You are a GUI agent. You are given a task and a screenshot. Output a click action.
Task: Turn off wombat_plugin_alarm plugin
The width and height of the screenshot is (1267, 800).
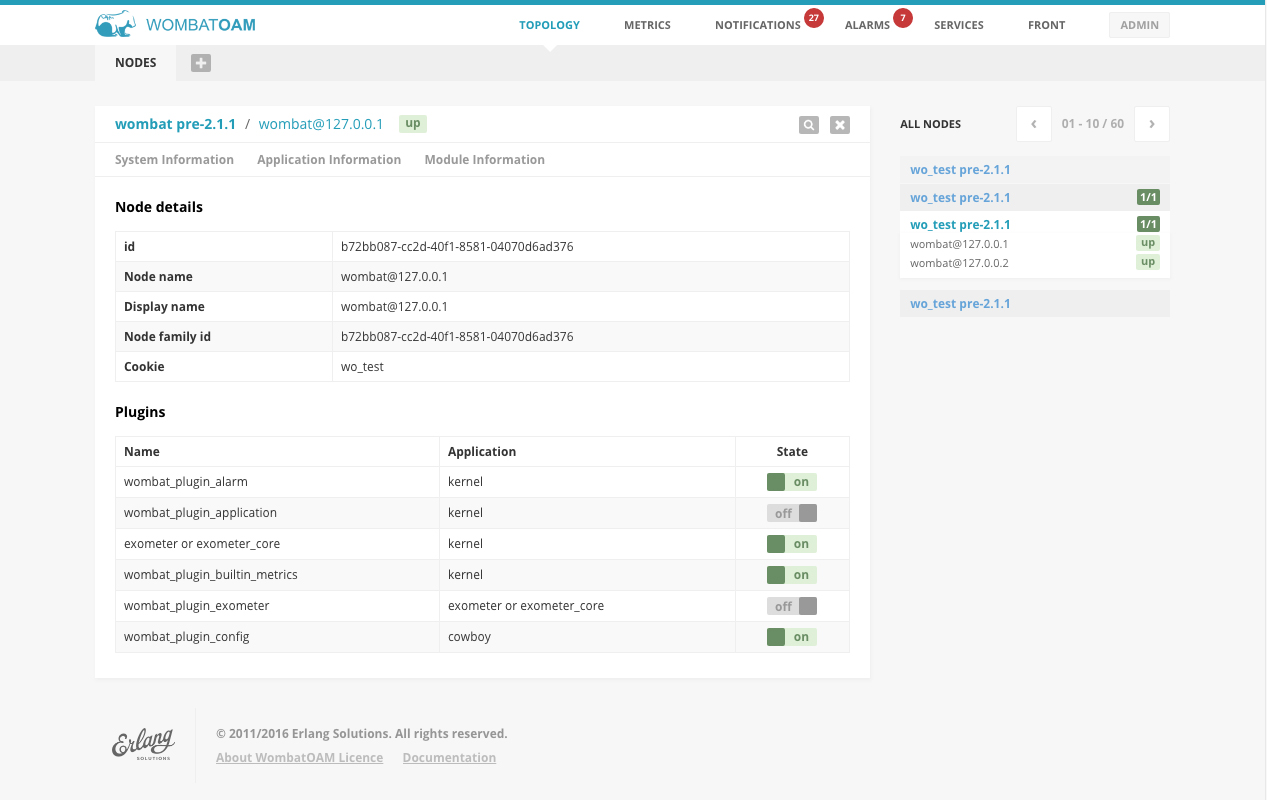tap(792, 482)
